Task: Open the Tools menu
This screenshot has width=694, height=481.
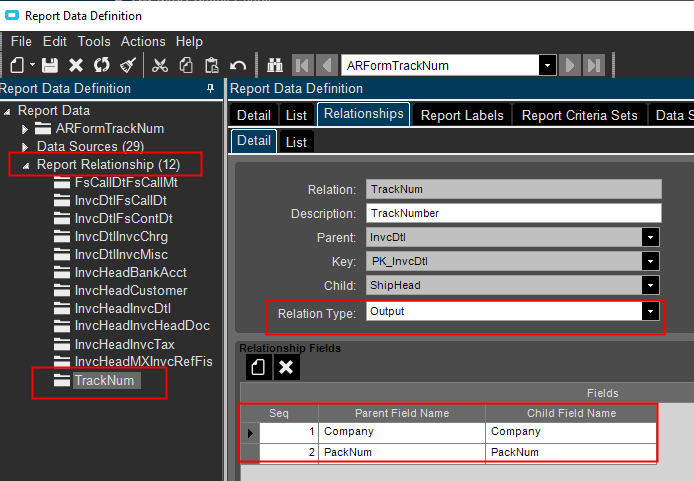Action: click(x=94, y=41)
